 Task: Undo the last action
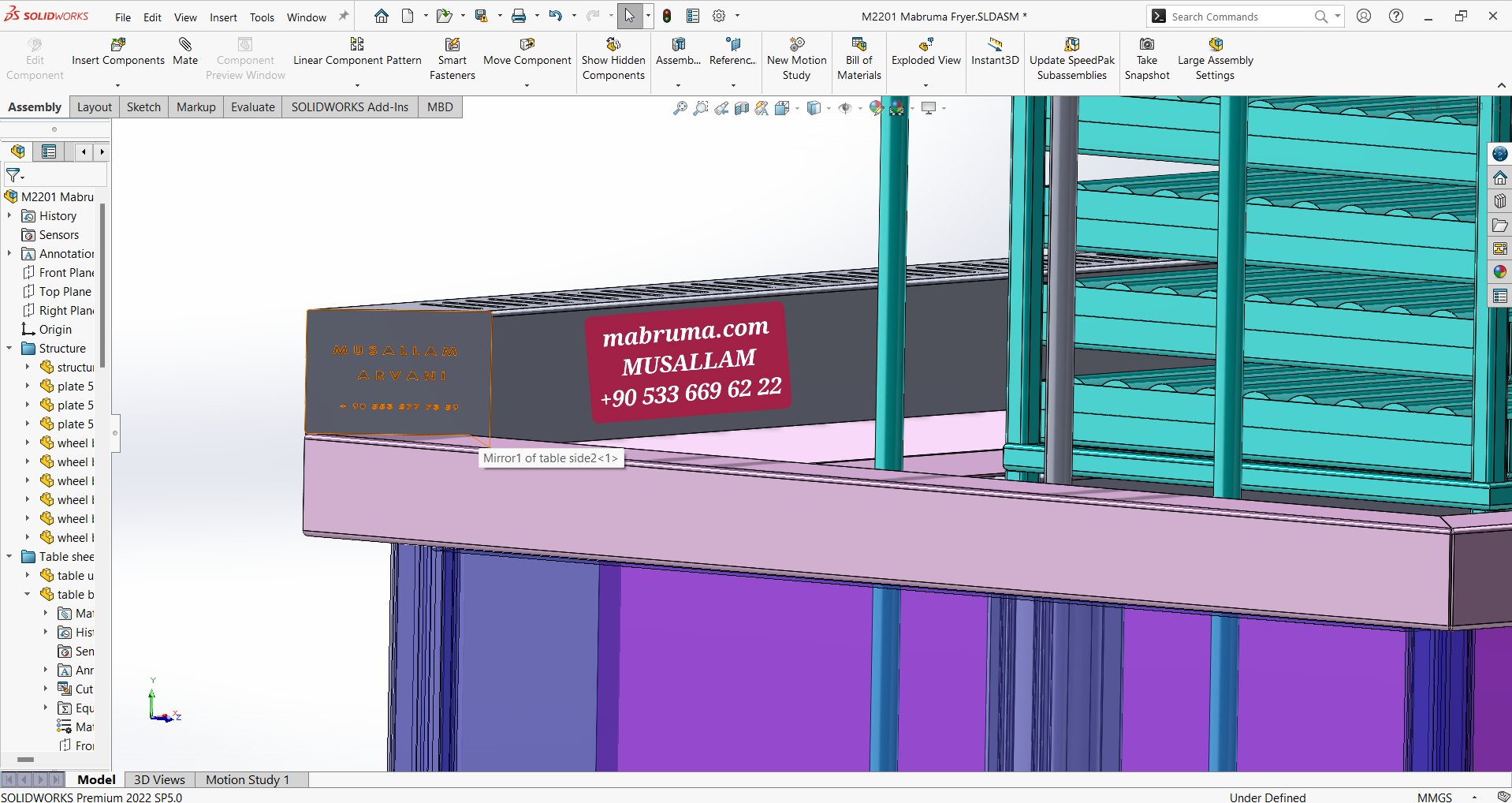pyautogui.click(x=556, y=16)
